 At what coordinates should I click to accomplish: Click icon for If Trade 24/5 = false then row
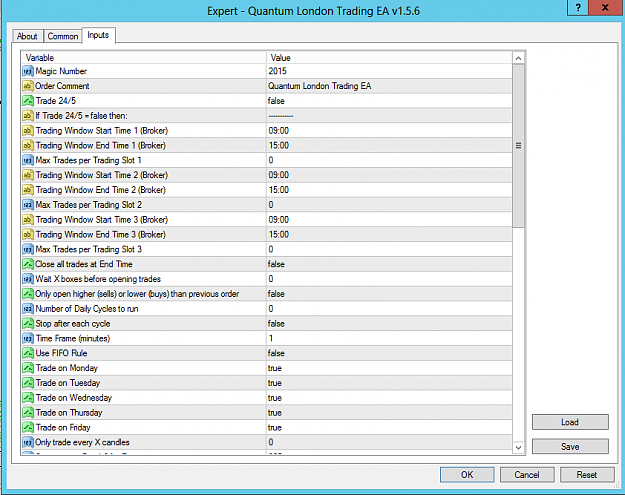[x=28, y=116]
